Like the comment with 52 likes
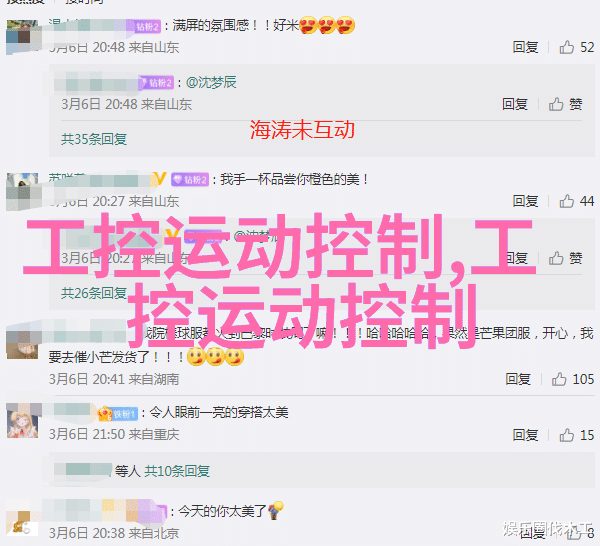Viewport: 600px width, 546px height. tap(566, 47)
